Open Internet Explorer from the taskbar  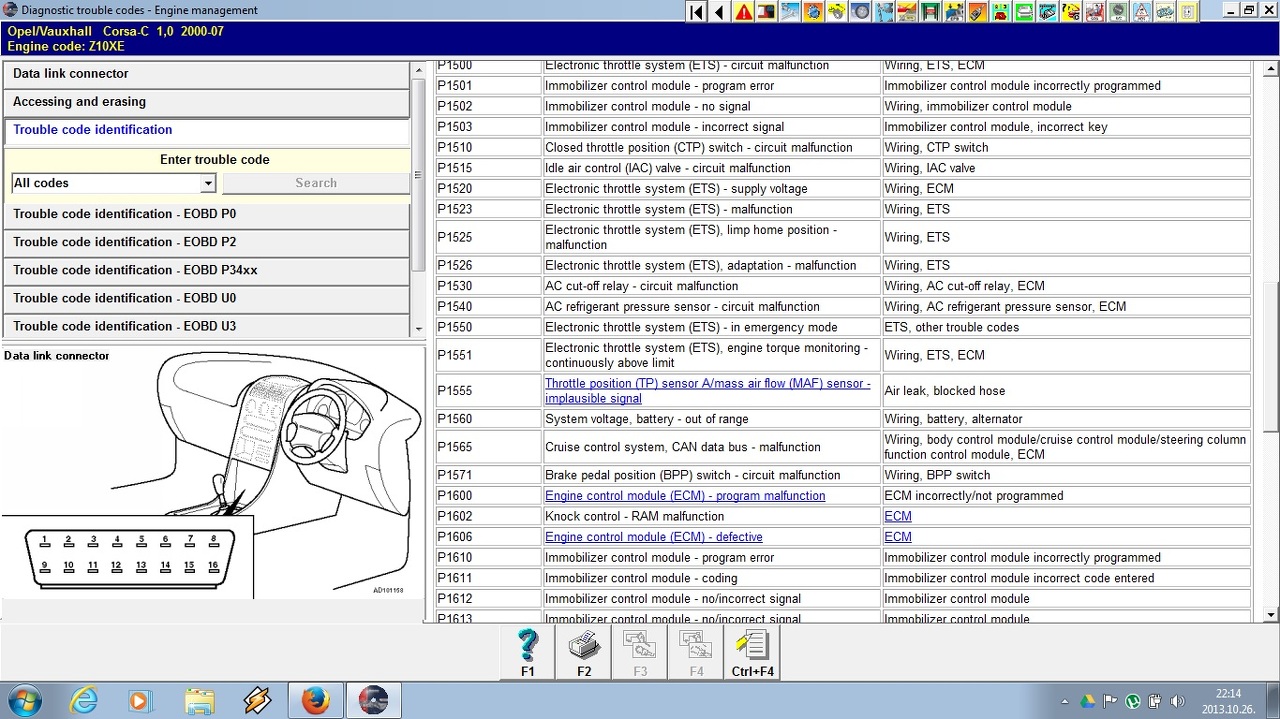(x=84, y=700)
